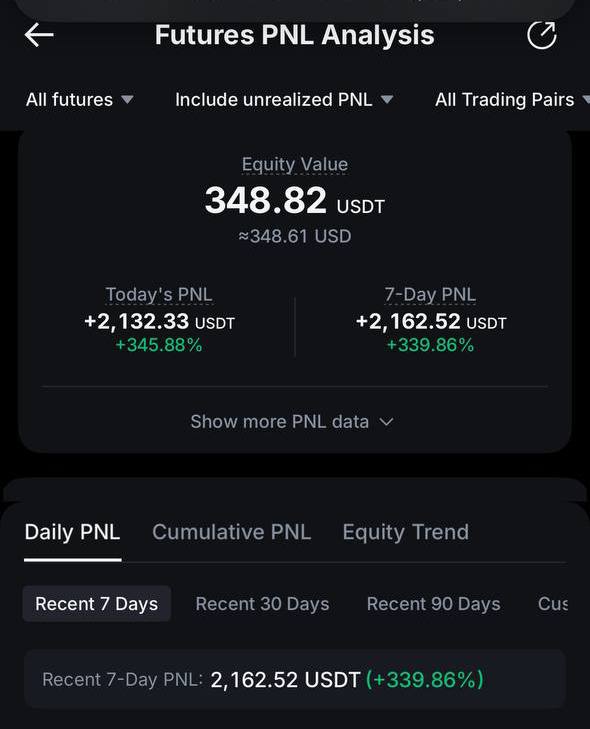Open the Include unrealized PNL dropdown
This screenshot has height=729, width=590.
(x=284, y=99)
